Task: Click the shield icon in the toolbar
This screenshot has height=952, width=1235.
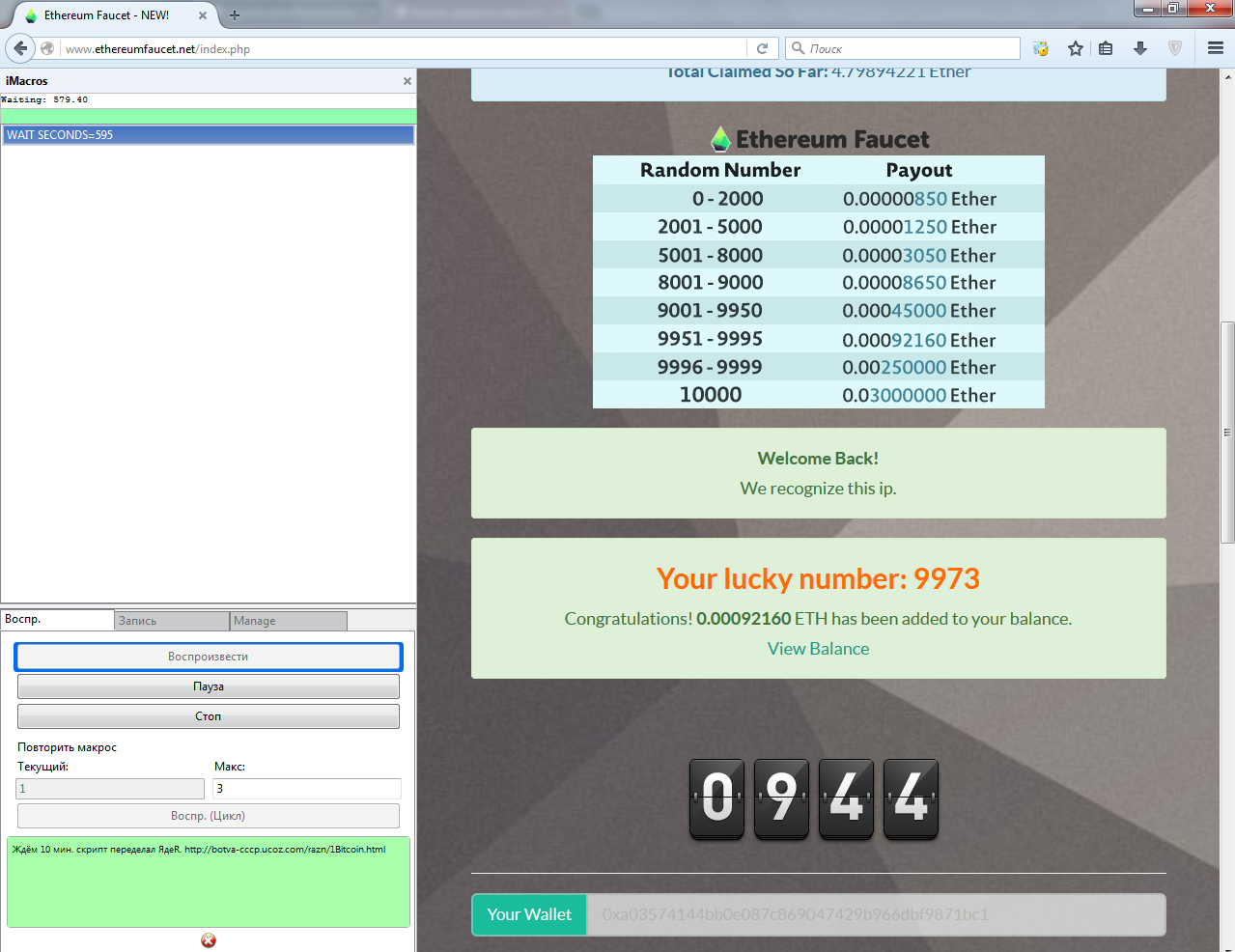Action: (x=1175, y=48)
